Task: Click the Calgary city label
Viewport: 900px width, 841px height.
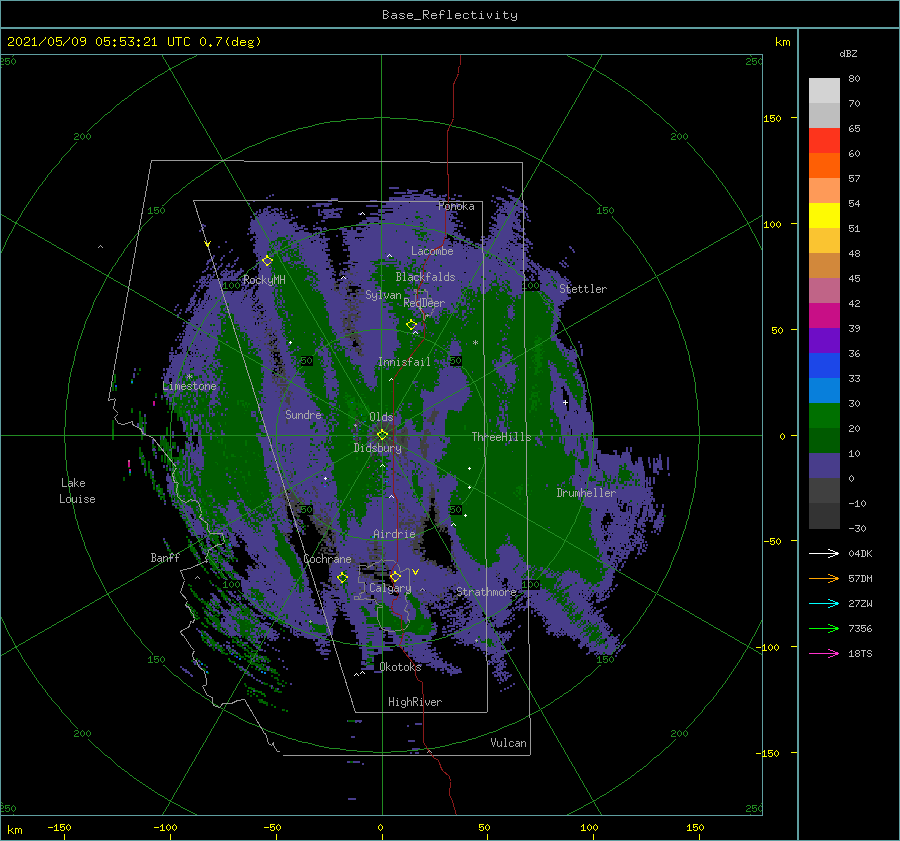Action: tap(390, 588)
